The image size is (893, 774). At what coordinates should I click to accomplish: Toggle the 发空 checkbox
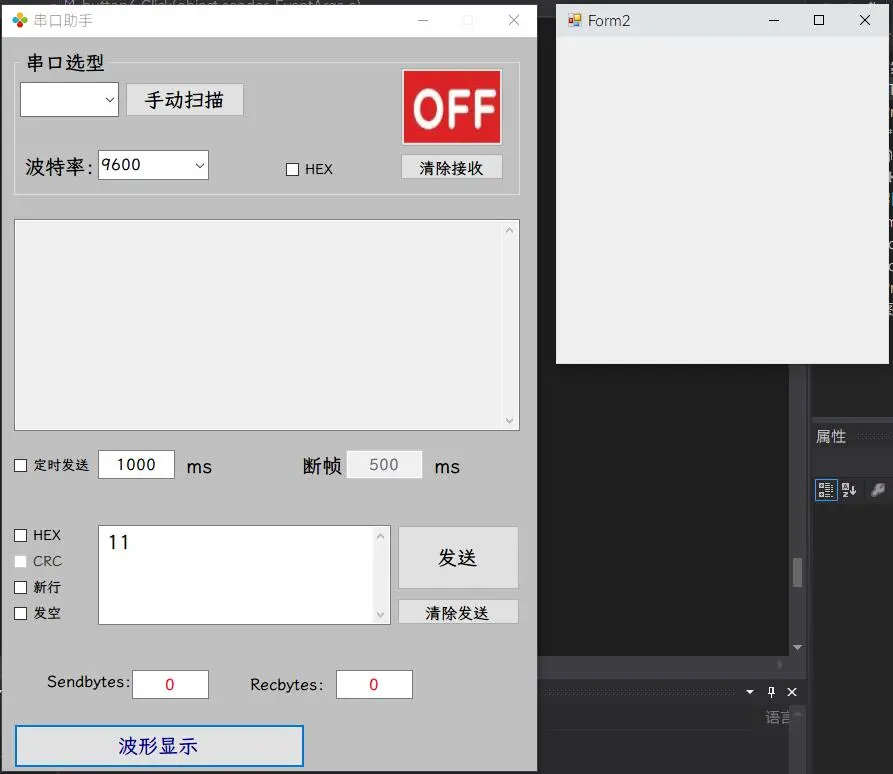21,613
